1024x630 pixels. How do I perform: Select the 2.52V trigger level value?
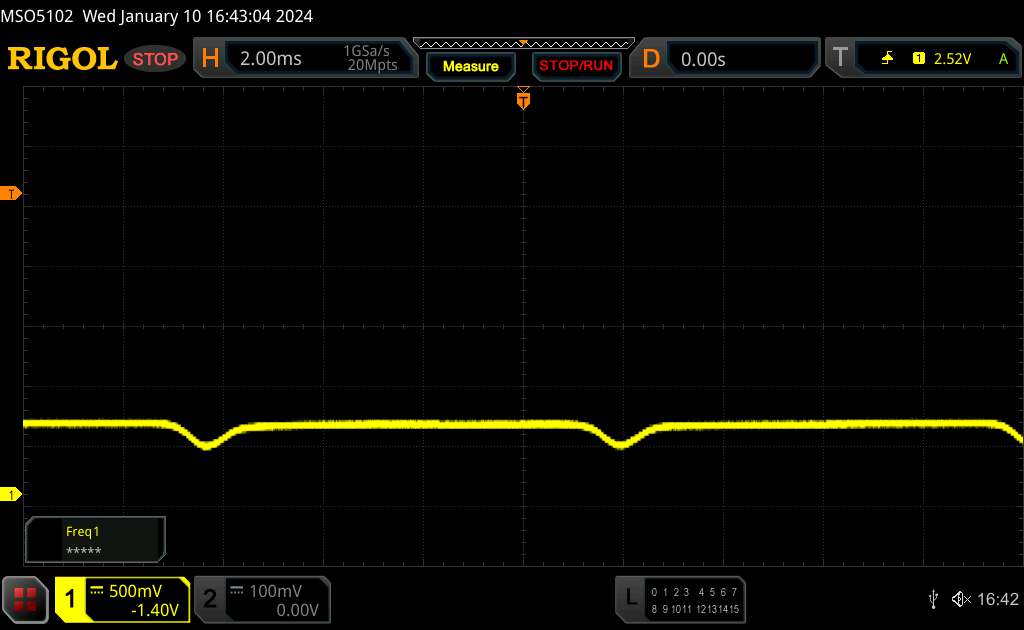click(x=952, y=59)
